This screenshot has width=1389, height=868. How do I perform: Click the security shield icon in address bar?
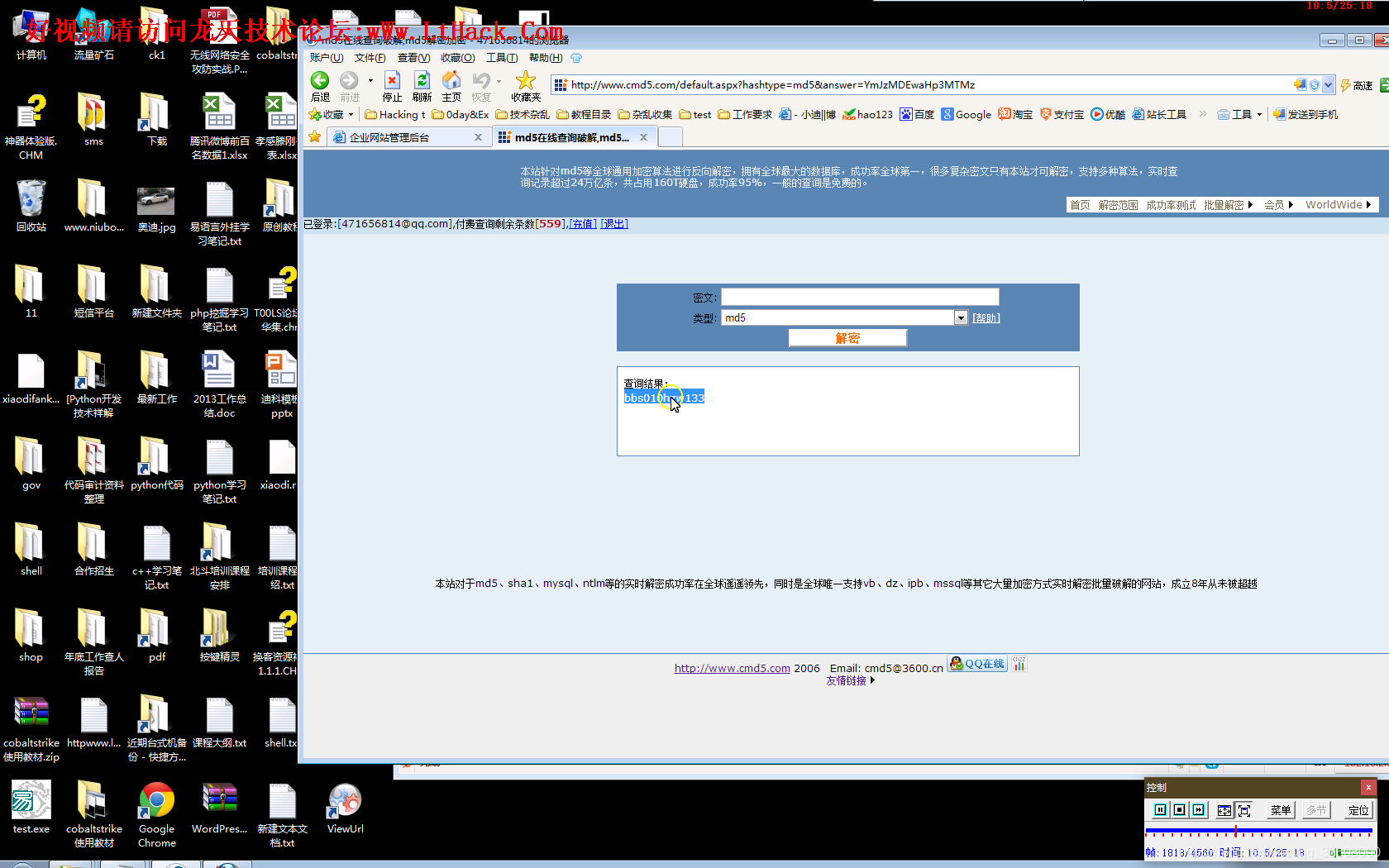[x=1314, y=85]
